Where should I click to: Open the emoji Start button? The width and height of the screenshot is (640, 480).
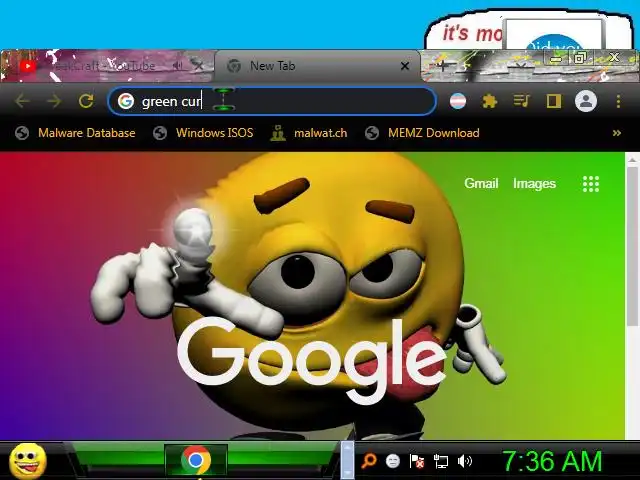pyautogui.click(x=28, y=461)
